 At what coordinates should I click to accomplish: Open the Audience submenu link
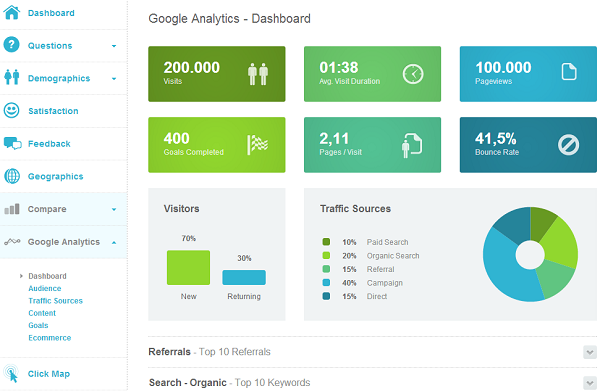45,288
